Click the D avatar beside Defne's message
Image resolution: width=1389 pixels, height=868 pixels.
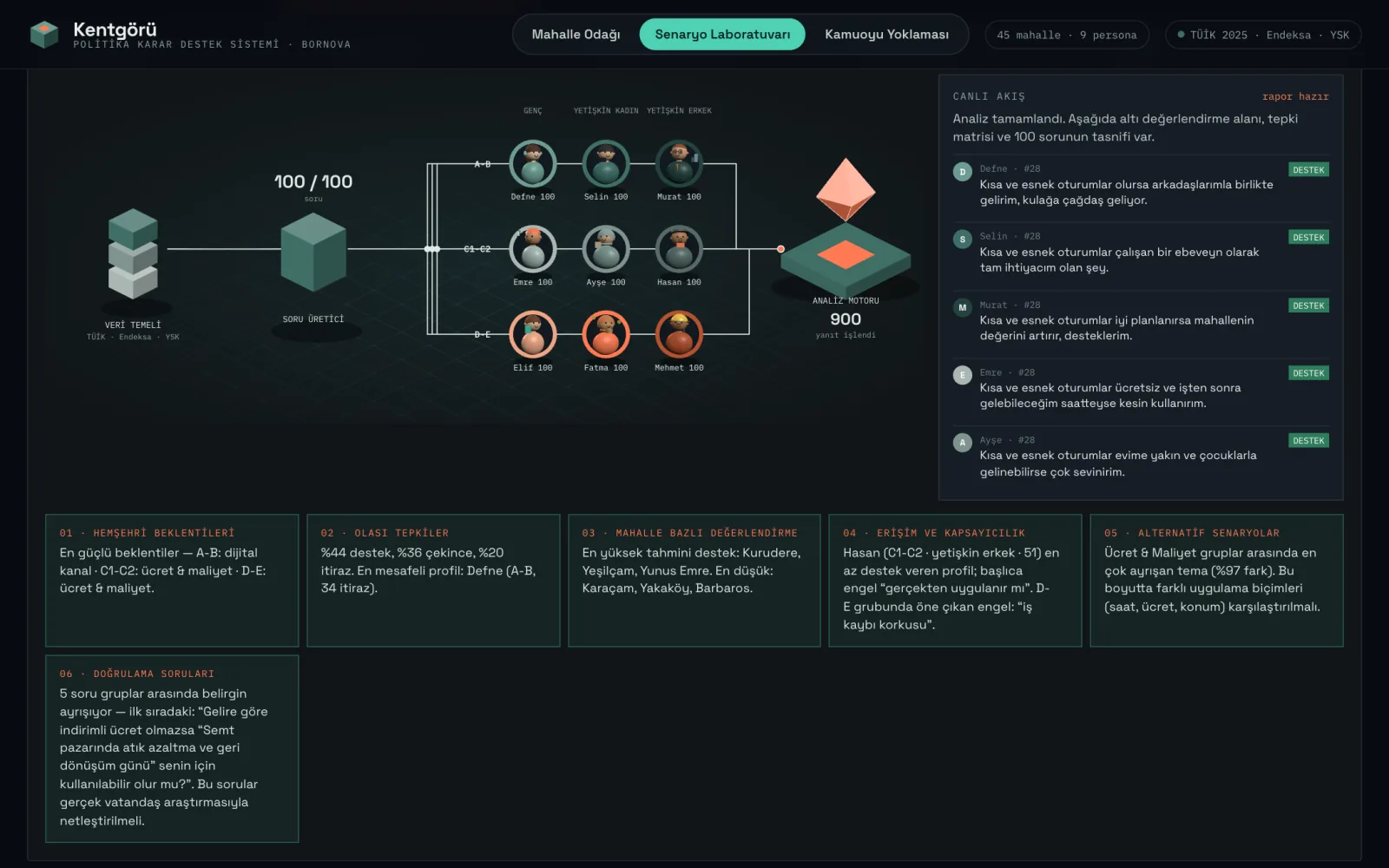click(962, 172)
